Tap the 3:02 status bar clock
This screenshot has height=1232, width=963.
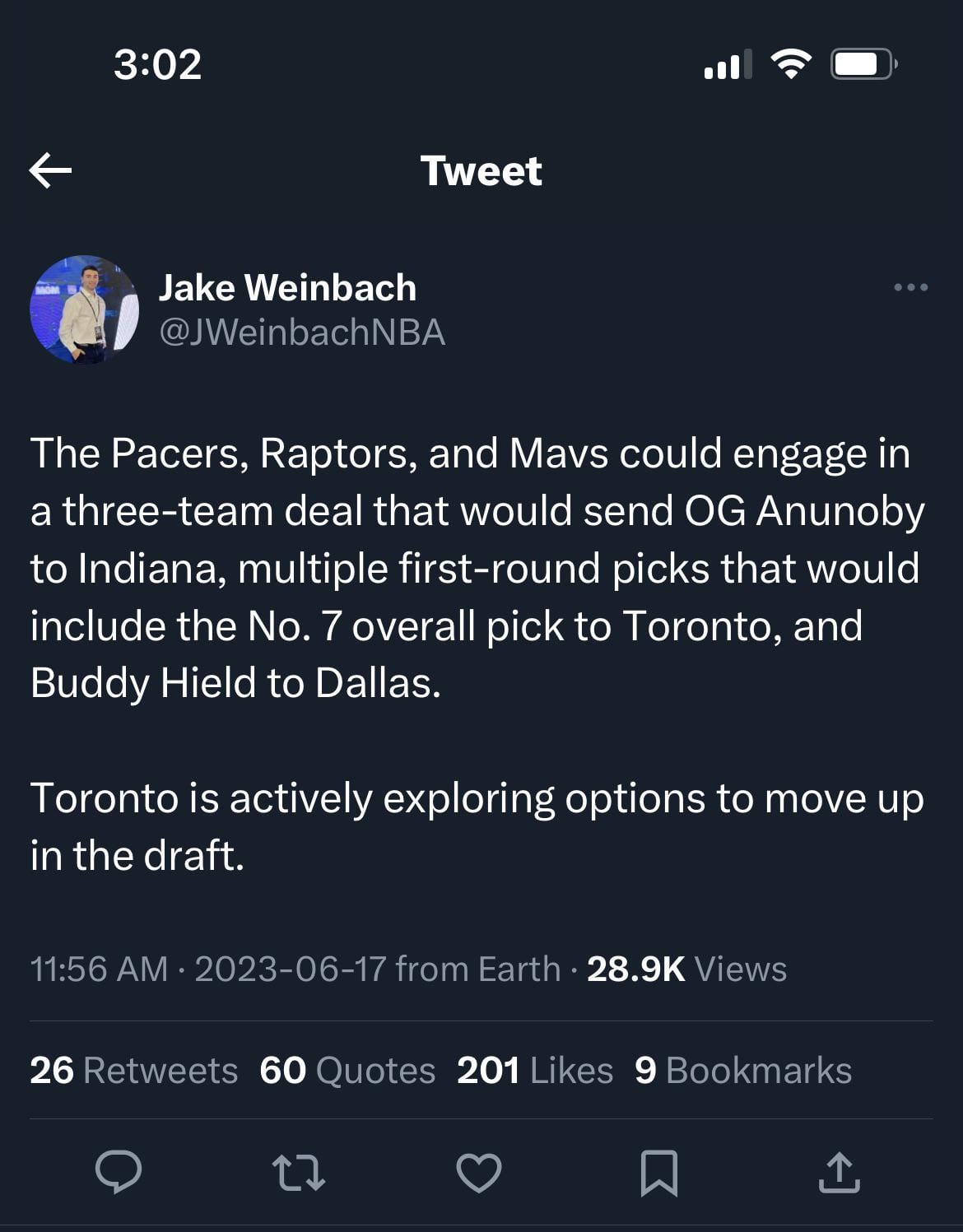click(157, 64)
